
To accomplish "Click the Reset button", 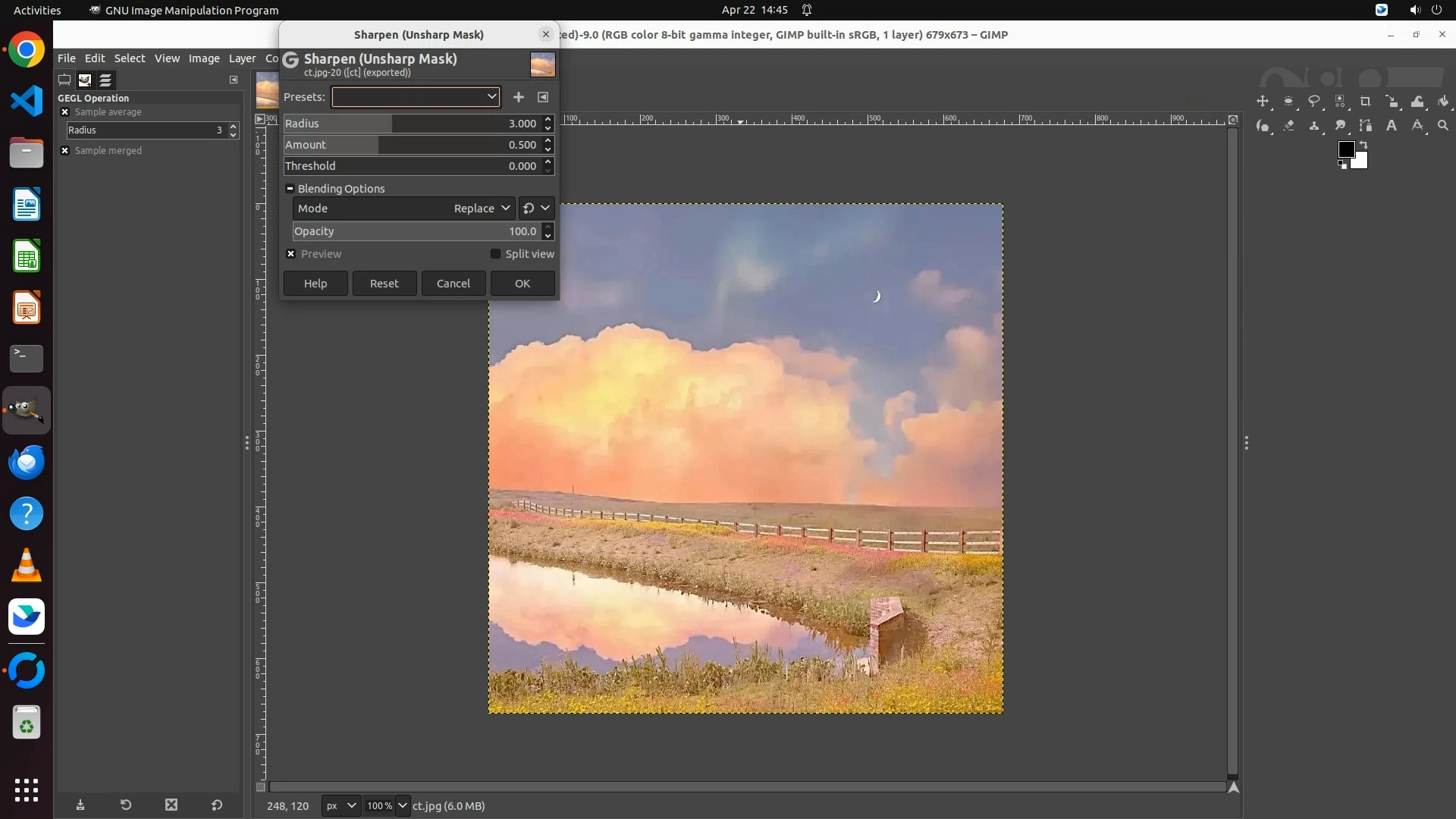I will [384, 284].
